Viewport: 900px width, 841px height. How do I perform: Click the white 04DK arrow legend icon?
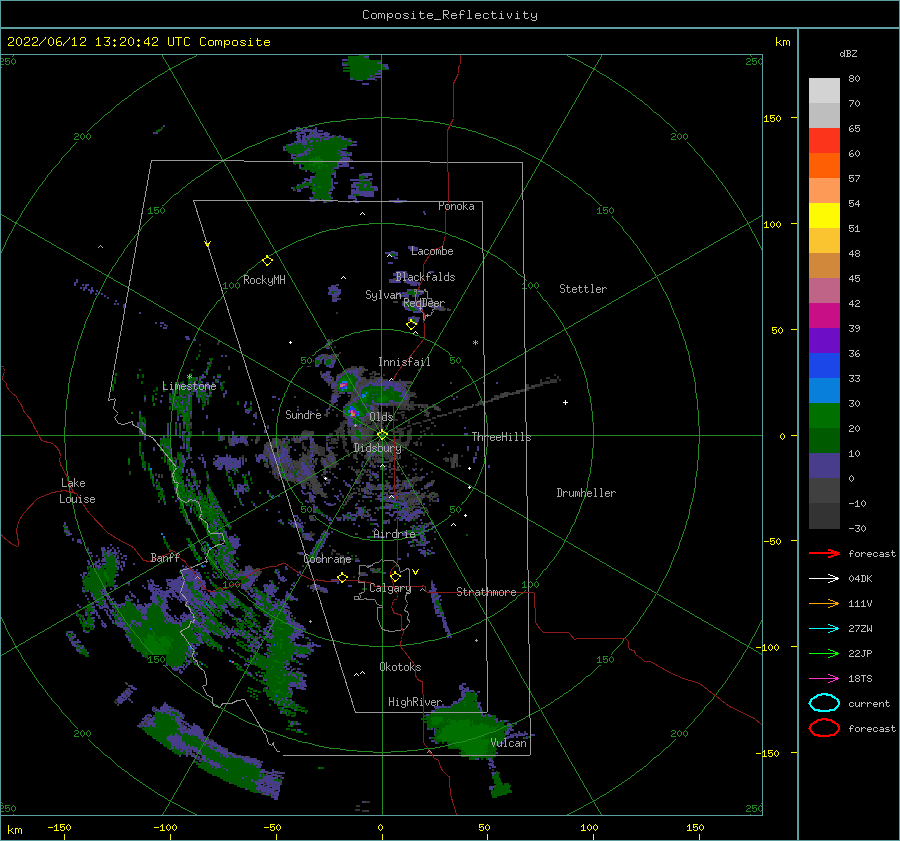point(824,579)
